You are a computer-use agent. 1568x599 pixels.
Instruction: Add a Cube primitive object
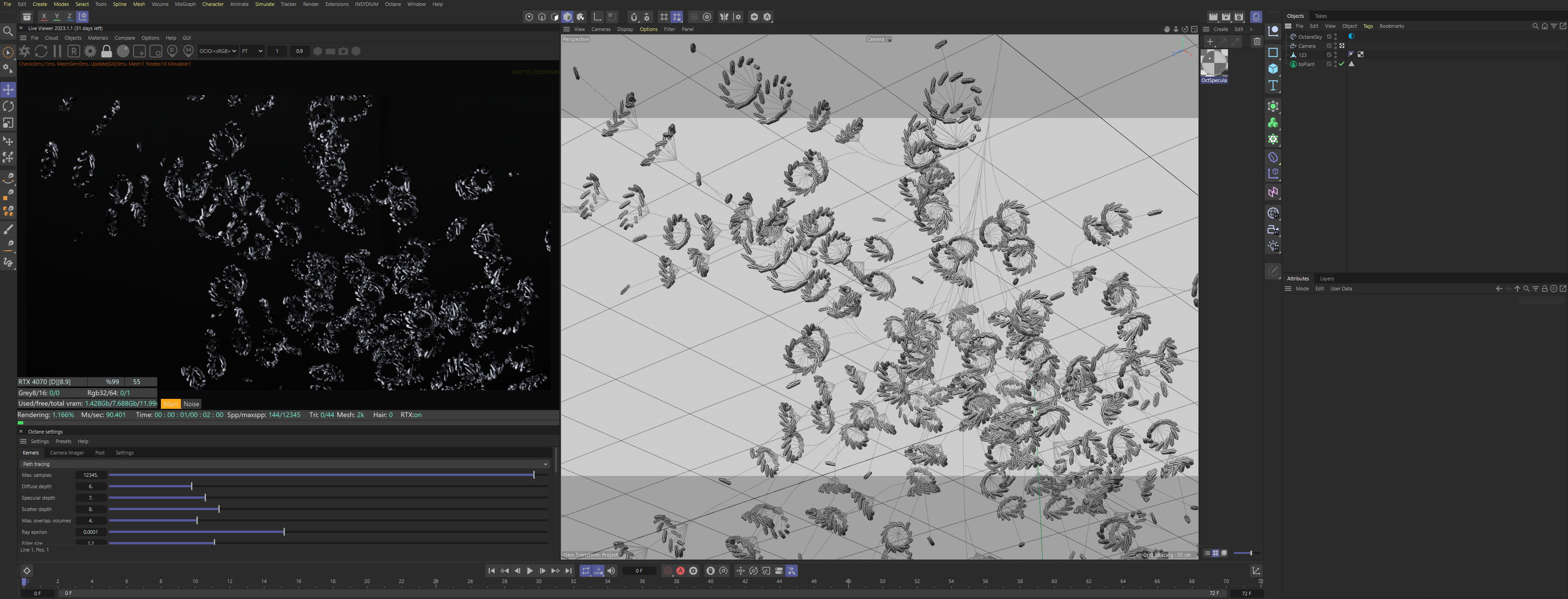[x=1273, y=69]
